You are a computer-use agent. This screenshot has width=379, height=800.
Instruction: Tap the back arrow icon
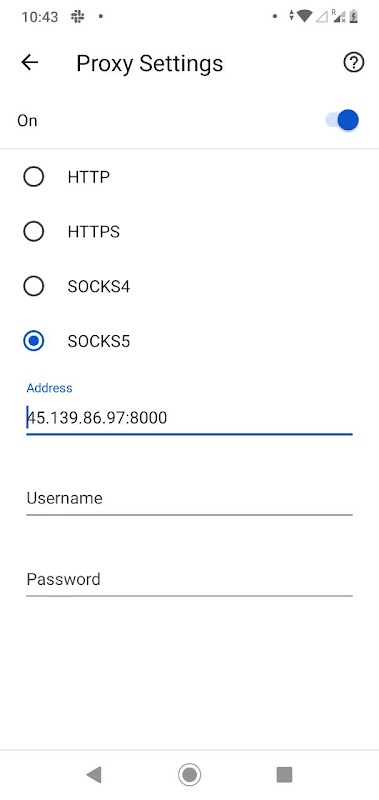point(30,62)
